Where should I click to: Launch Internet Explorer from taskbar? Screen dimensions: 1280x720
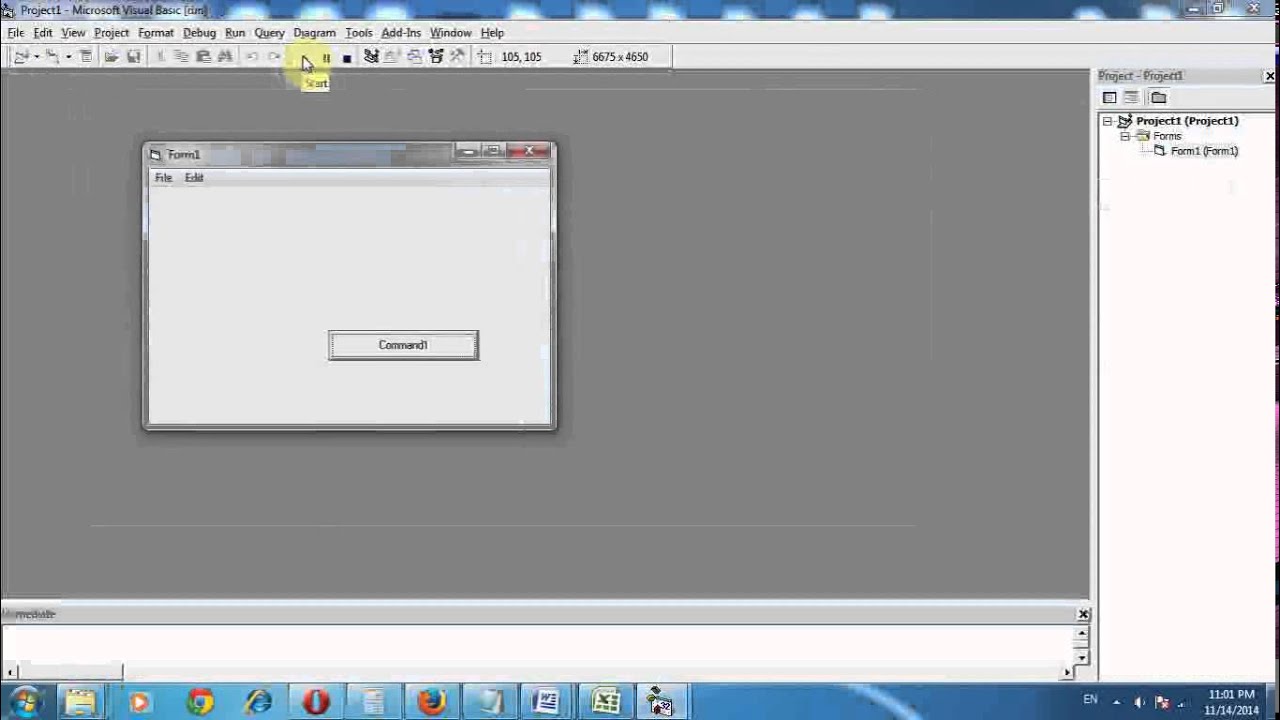259,702
